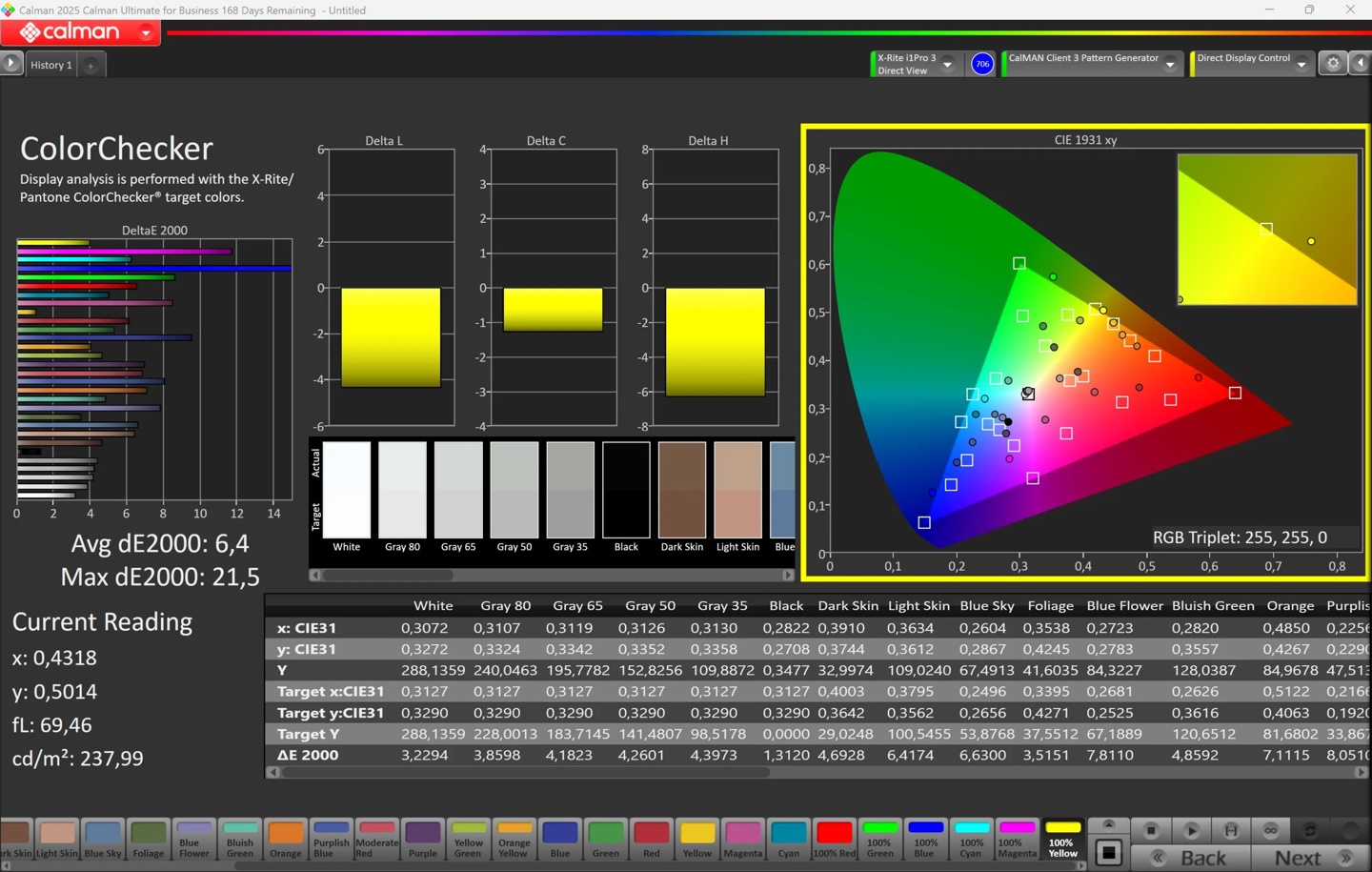Select the Moderate Red patch button
Viewport: 1372px width, 872px height.
click(x=377, y=839)
